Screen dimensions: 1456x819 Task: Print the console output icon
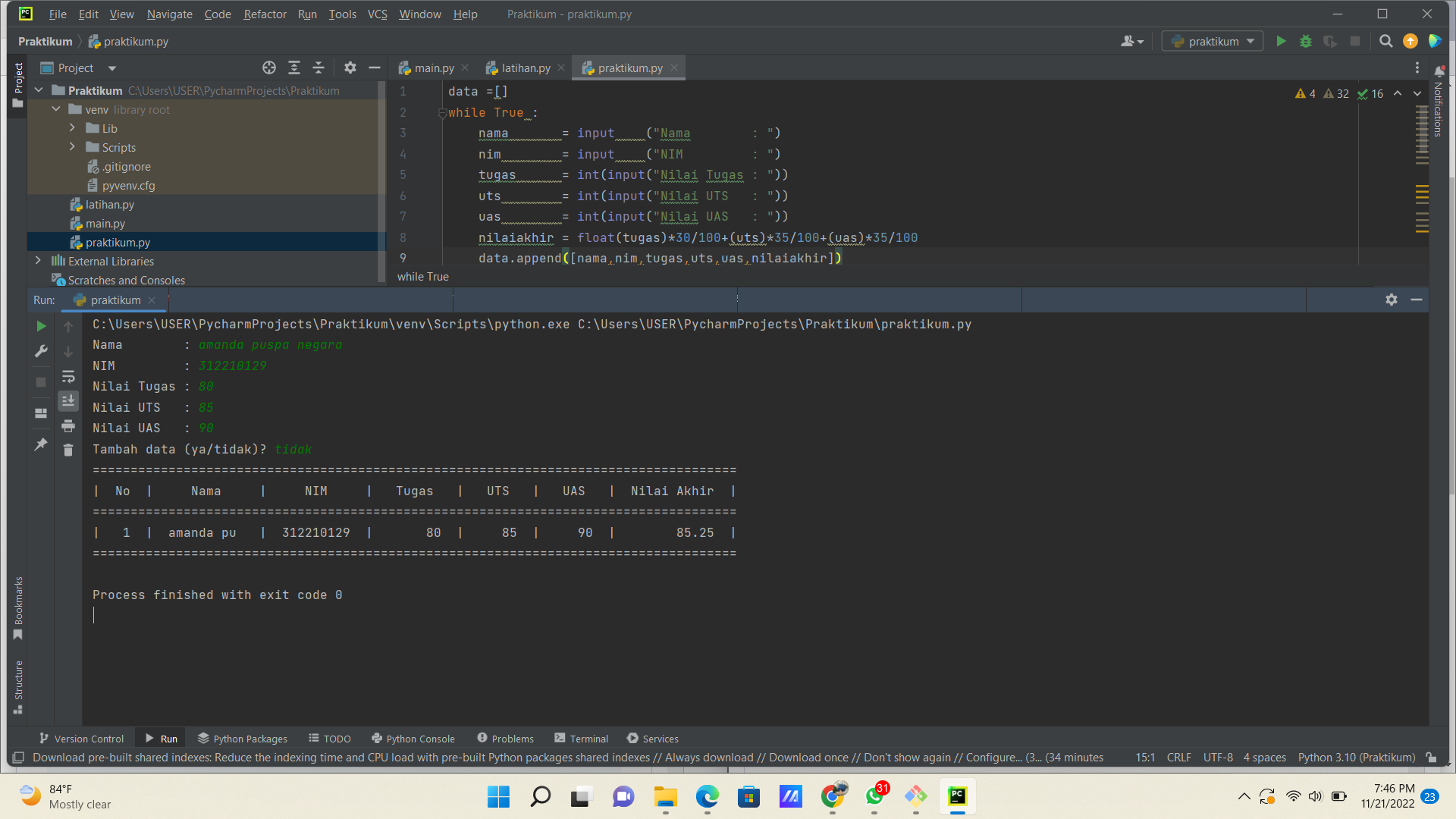click(x=68, y=425)
